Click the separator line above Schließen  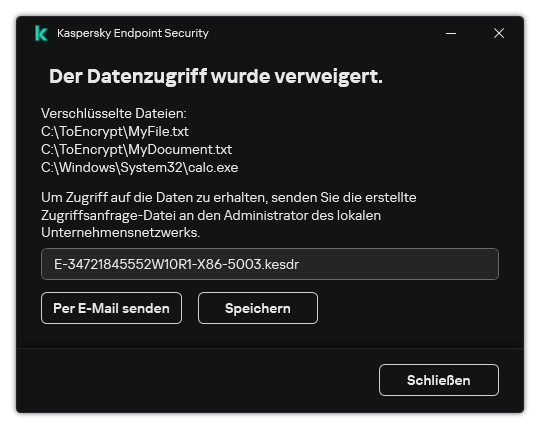coord(270,348)
